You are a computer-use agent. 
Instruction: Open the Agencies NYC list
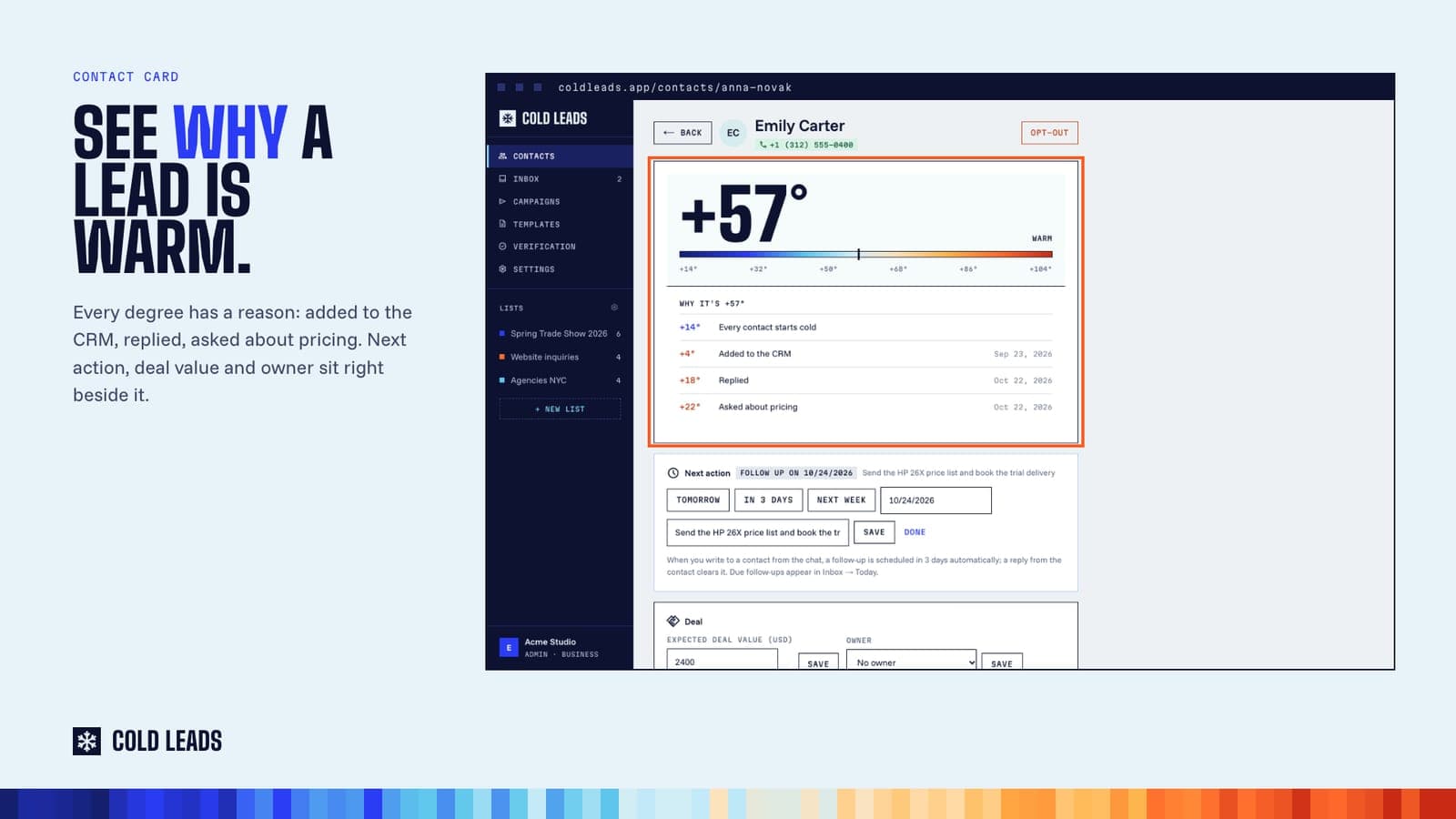pyautogui.click(x=560, y=380)
